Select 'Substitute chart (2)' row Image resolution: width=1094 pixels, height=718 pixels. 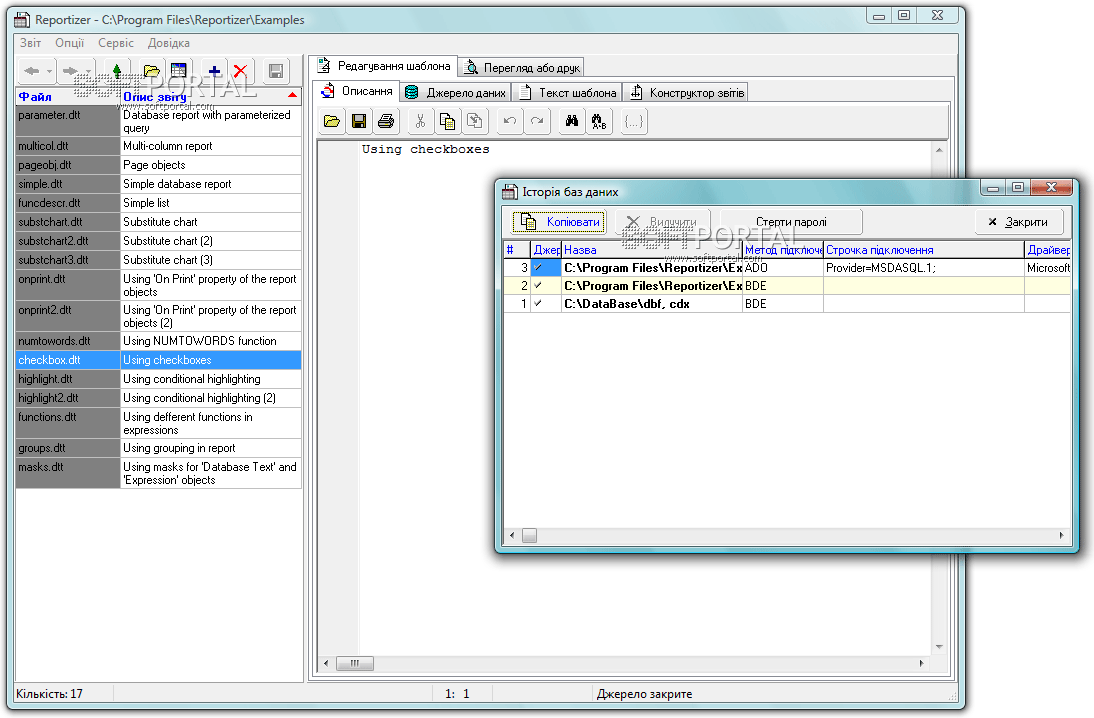pos(158,241)
